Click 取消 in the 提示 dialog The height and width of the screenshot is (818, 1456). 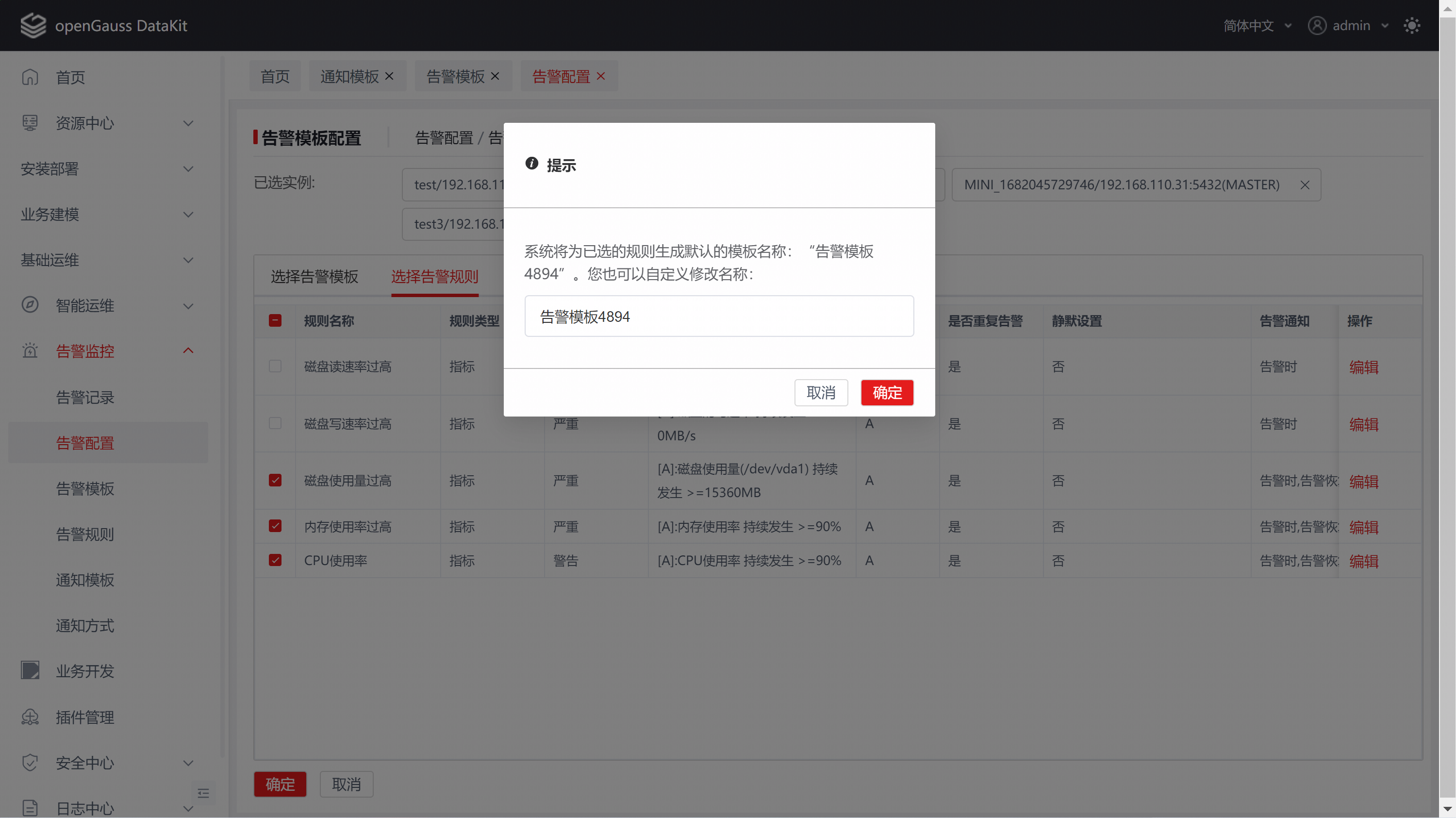[821, 392]
